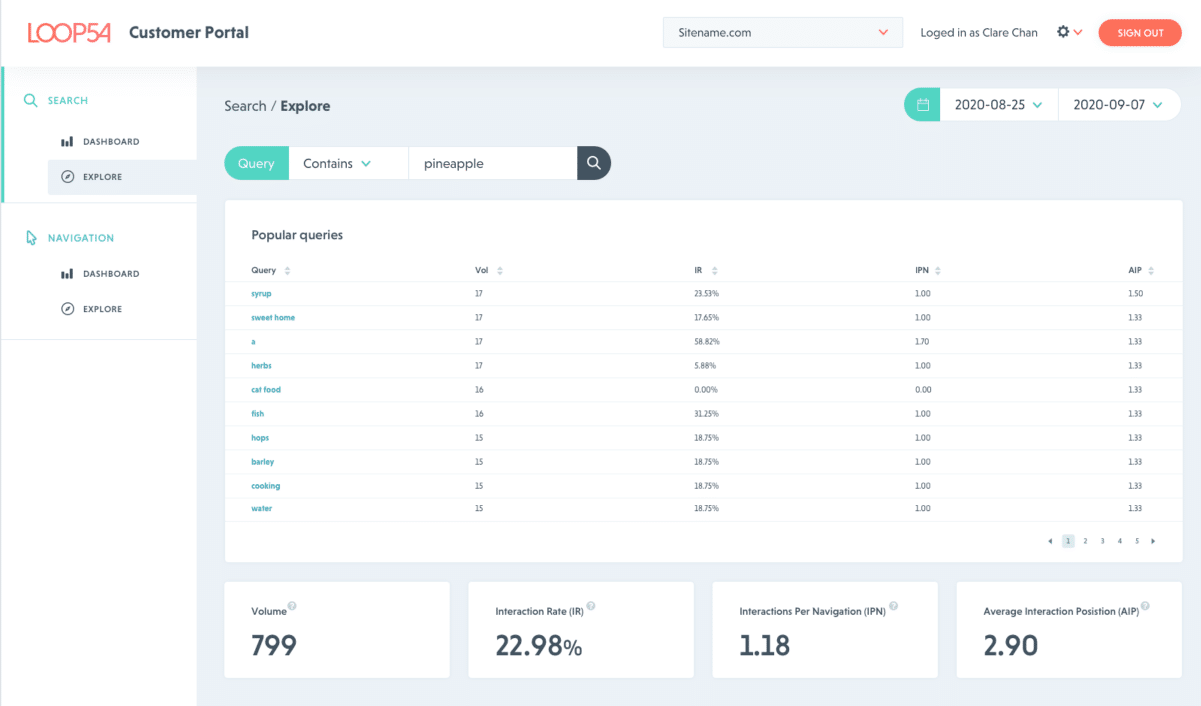
Task: Open the 2020-08-25 start date dropdown
Action: pyautogui.click(x=998, y=105)
